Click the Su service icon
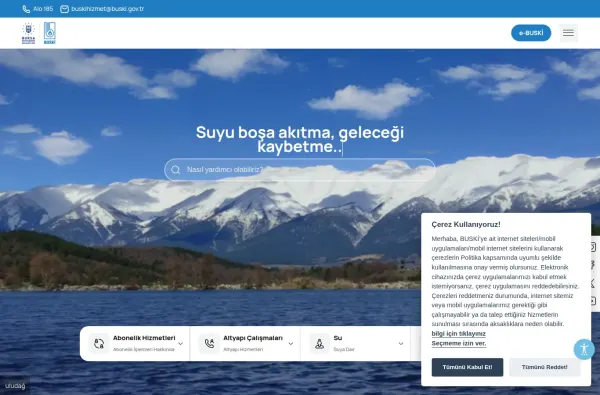 tap(320, 343)
